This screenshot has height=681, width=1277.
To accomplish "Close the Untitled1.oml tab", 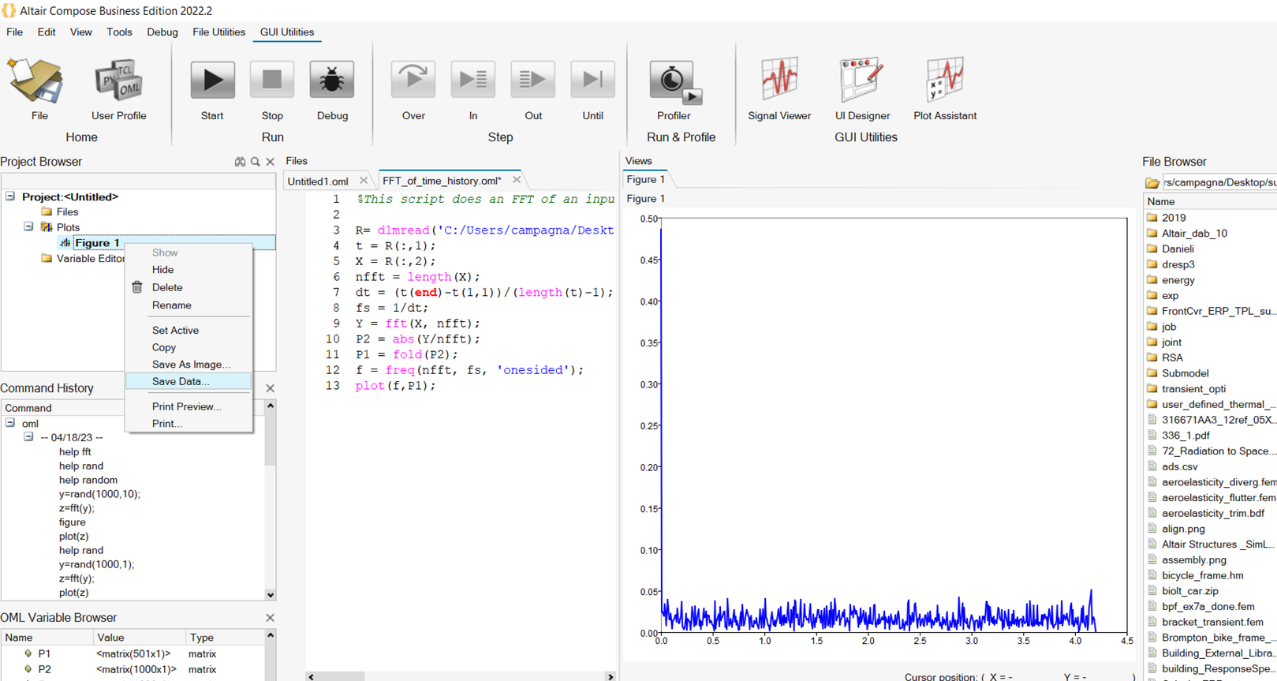I will (364, 180).
